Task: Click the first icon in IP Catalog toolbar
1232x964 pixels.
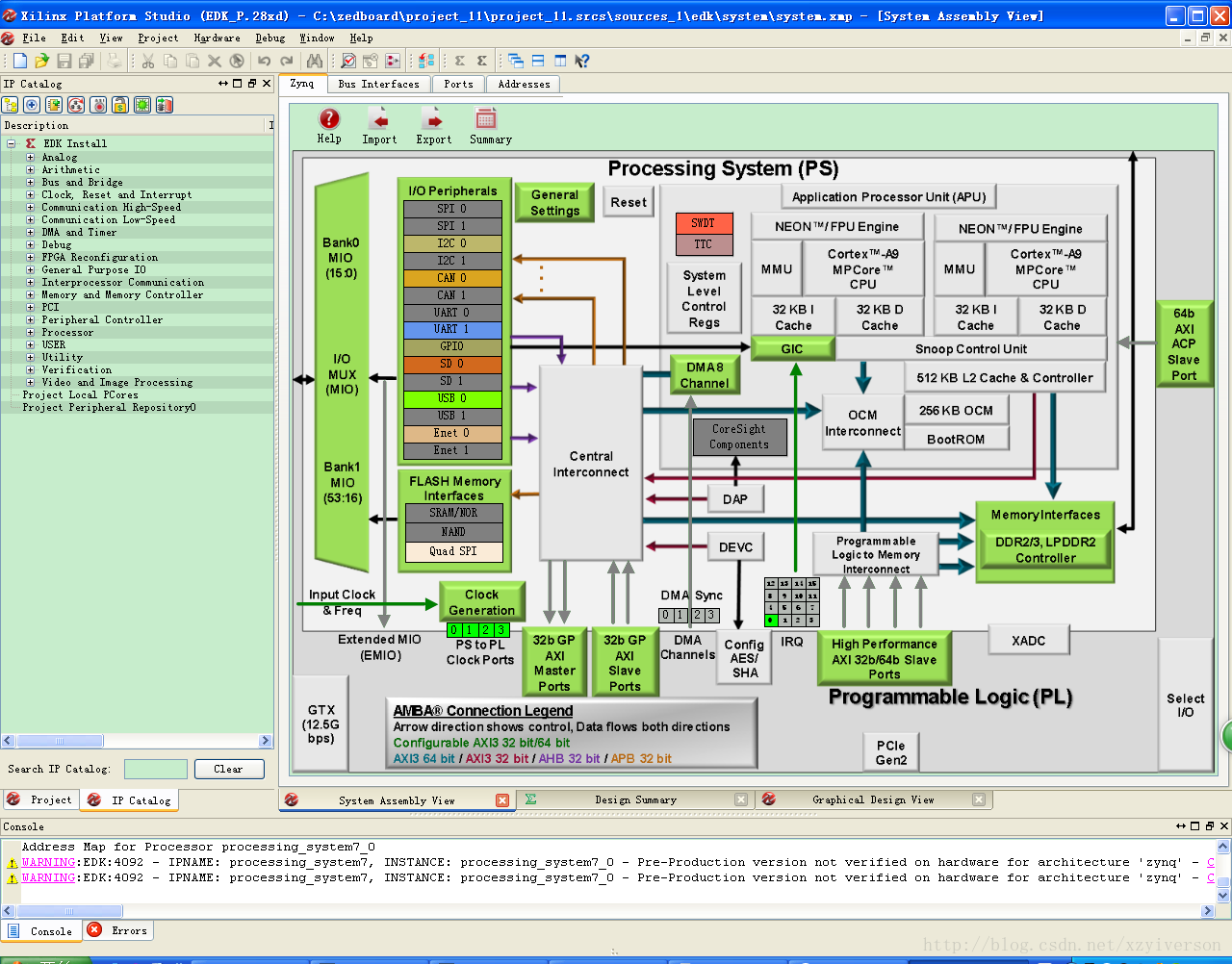Action: [11, 105]
